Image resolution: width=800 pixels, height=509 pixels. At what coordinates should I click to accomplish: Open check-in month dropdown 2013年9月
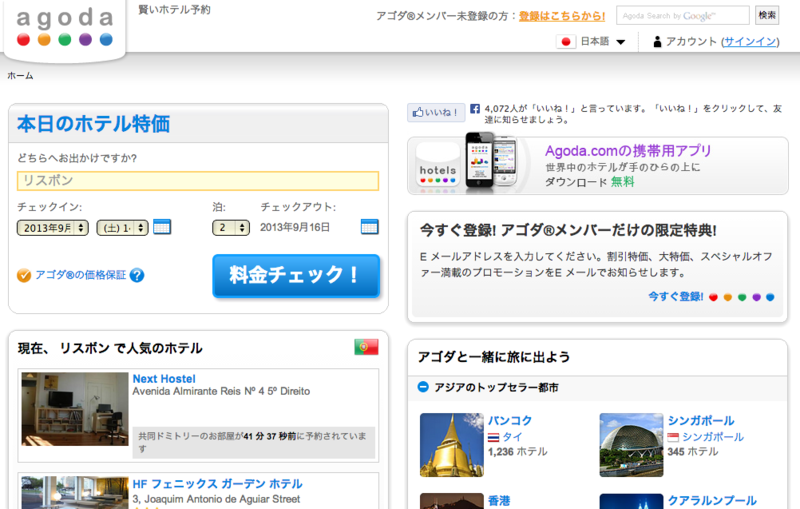(x=53, y=227)
